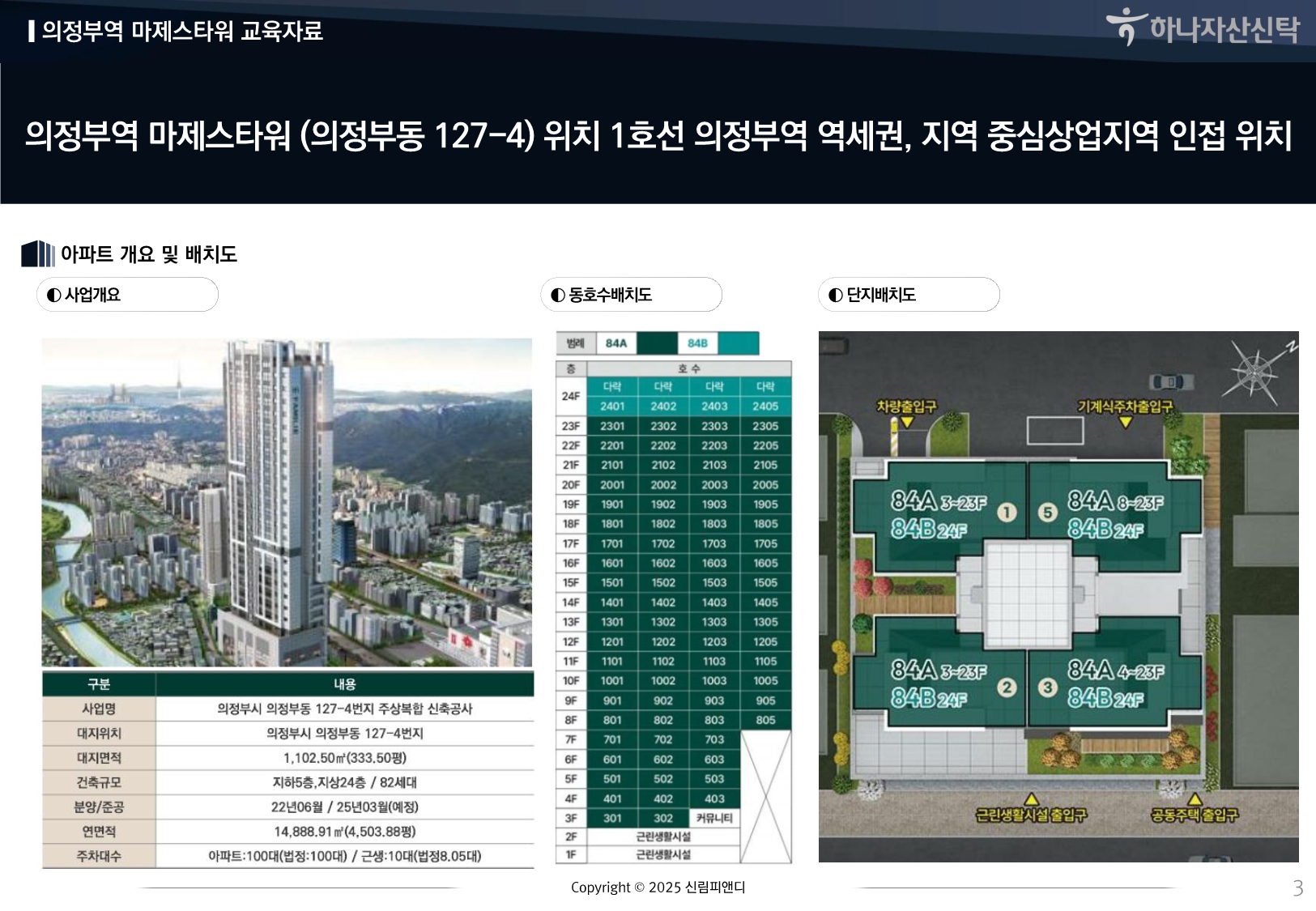Screen dimensions: 1316x911
Task: Click the 24F floor label
Action: (571, 396)
